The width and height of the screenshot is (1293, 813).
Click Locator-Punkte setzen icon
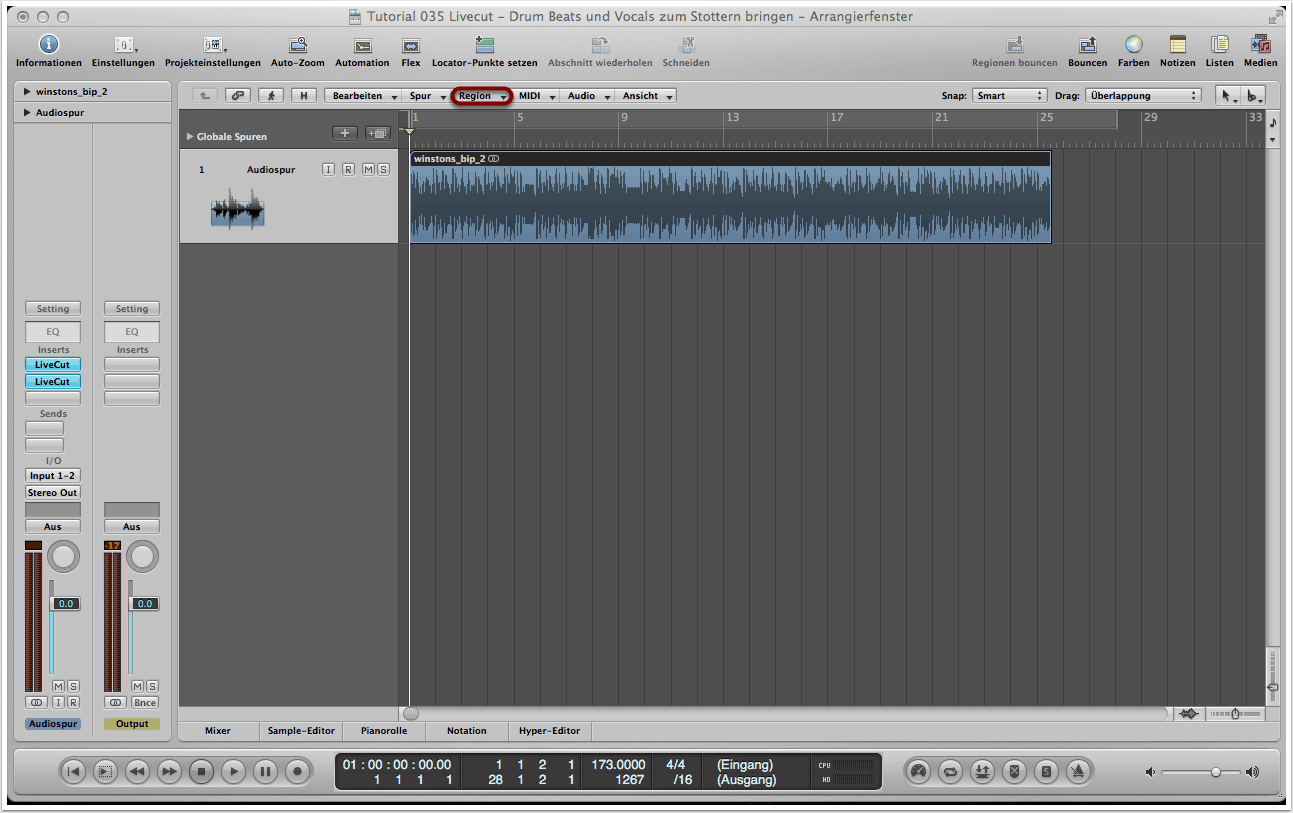pyautogui.click(x=484, y=45)
